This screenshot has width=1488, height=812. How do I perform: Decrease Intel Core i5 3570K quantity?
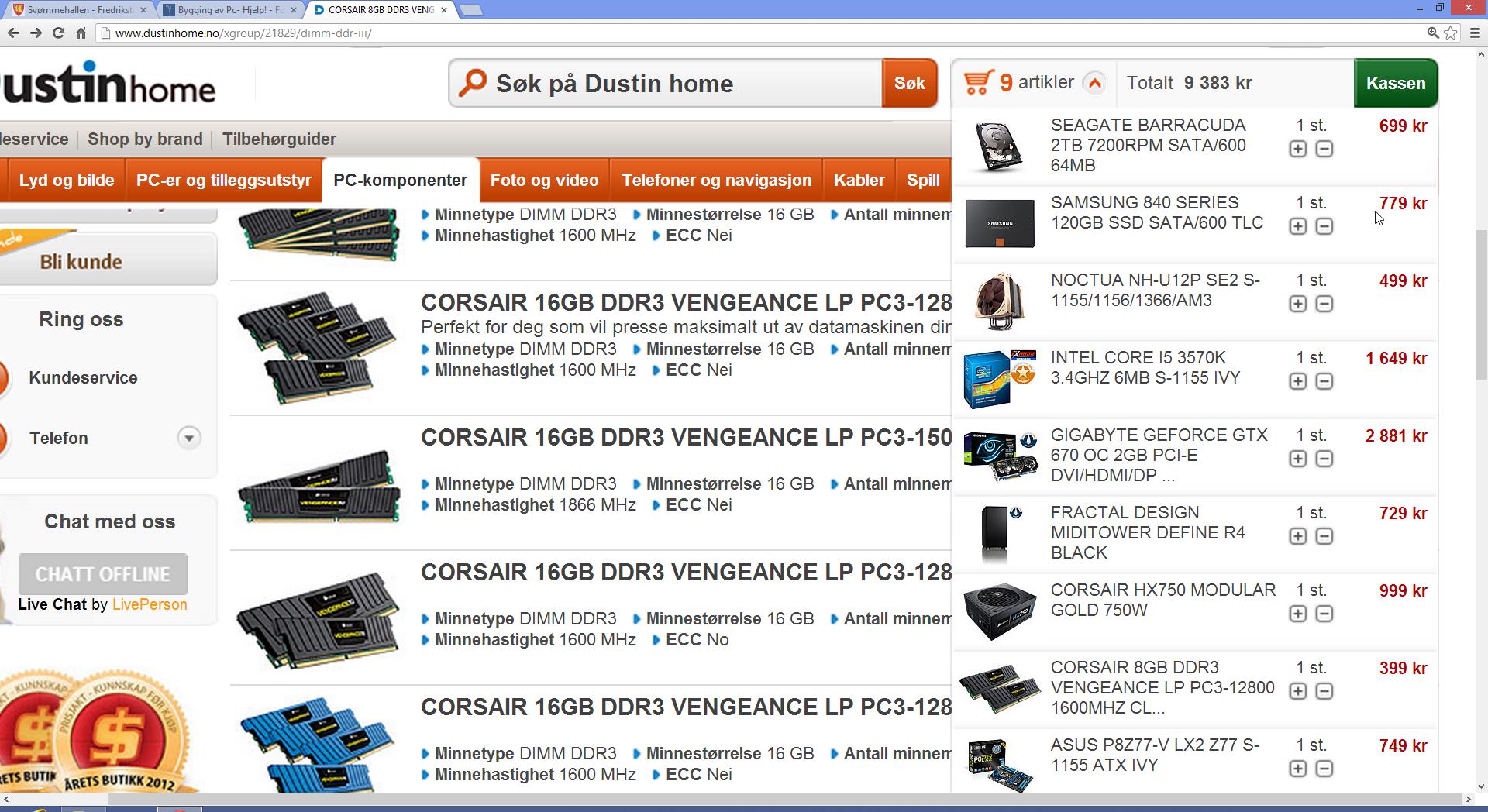[1324, 381]
